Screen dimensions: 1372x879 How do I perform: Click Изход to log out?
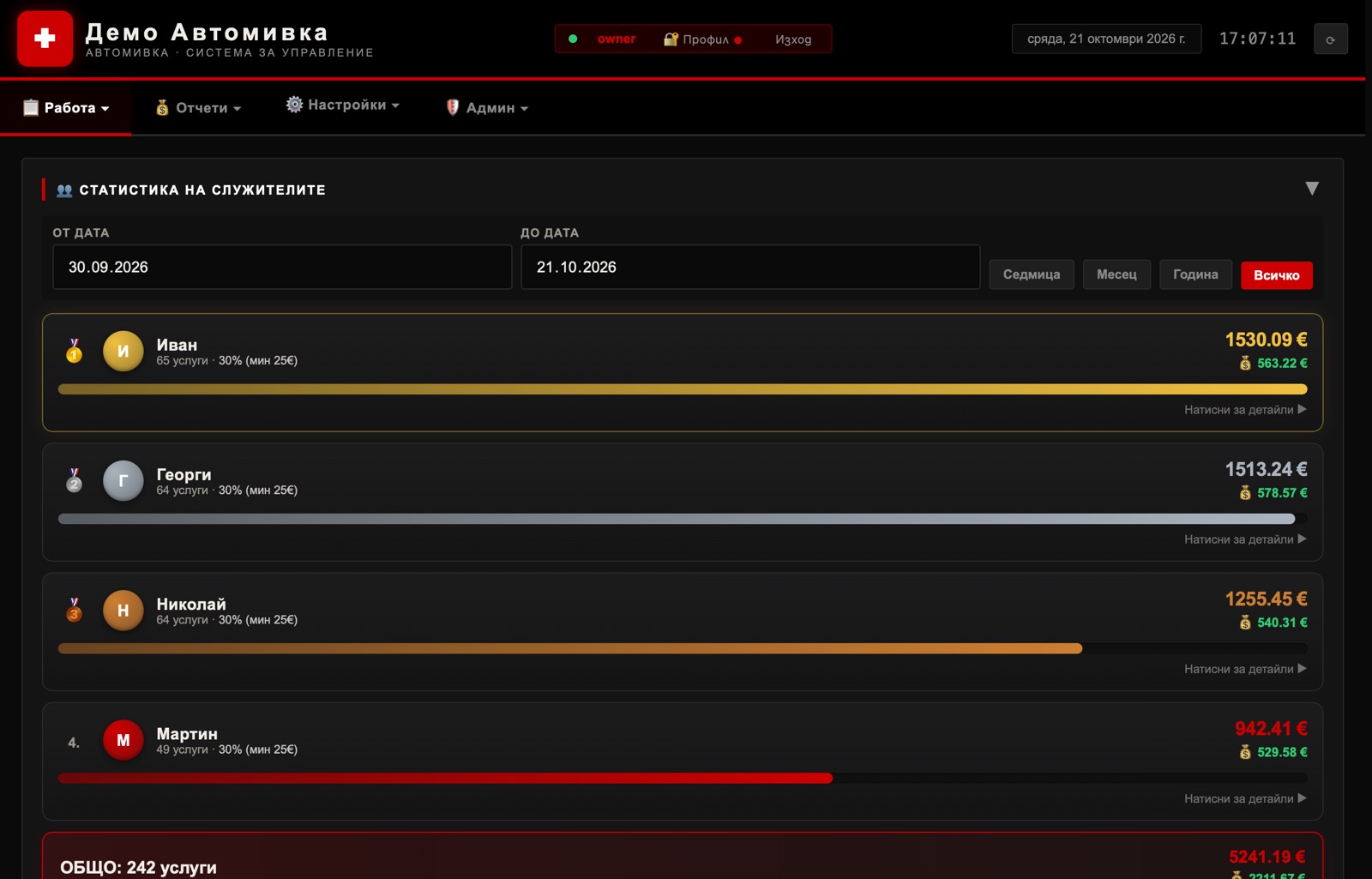(793, 39)
